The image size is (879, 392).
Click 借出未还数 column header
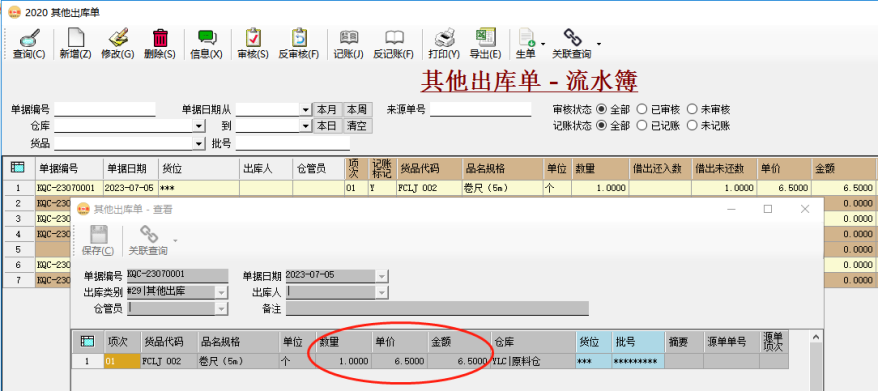[724, 168]
